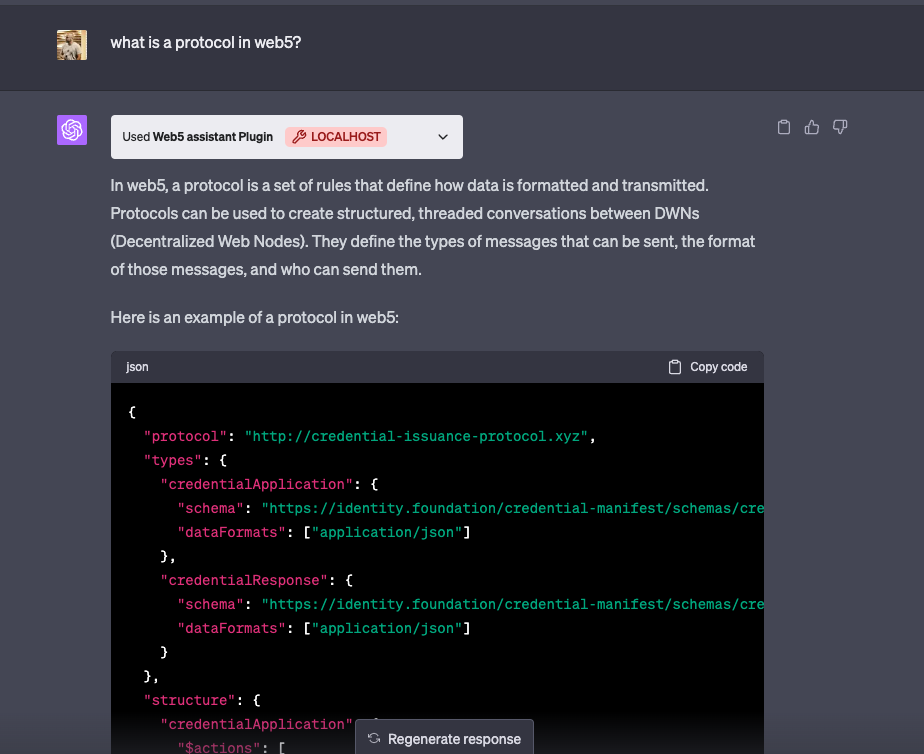This screenshot has height=754, width=924.
Task: Select the json label on the code block header
Action: coord(137,366)
